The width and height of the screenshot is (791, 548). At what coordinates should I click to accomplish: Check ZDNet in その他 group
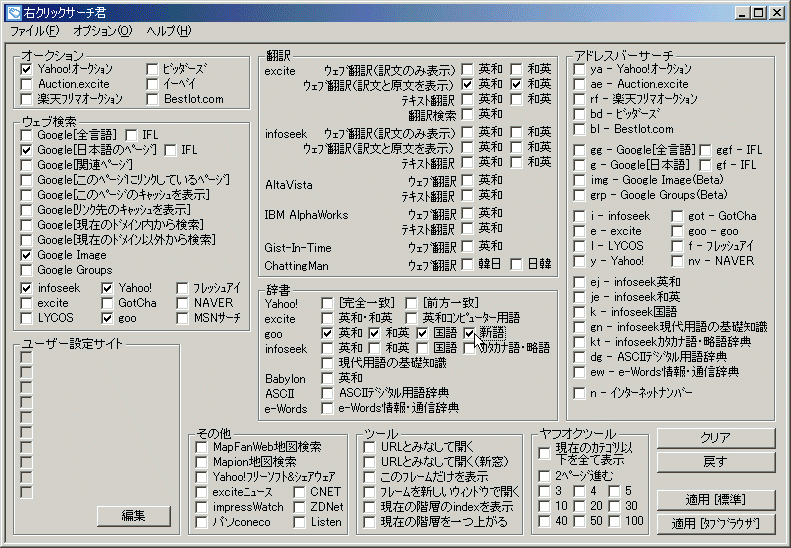pyautogui.click(x=299, y=507)
